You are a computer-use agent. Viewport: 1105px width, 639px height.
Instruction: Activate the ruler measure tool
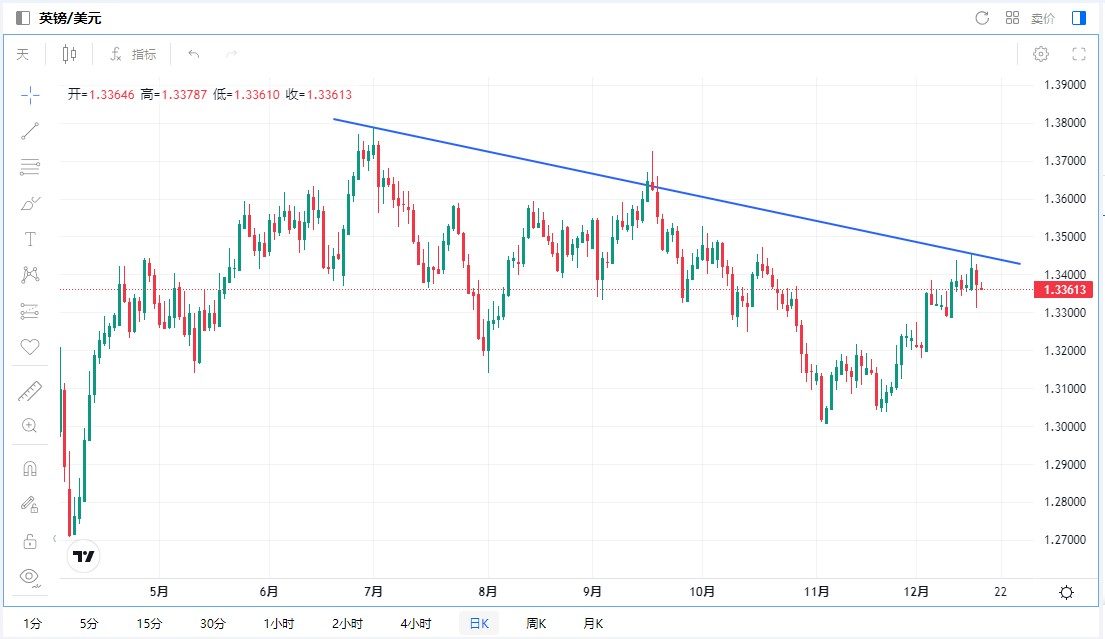[x=30, y=391]
